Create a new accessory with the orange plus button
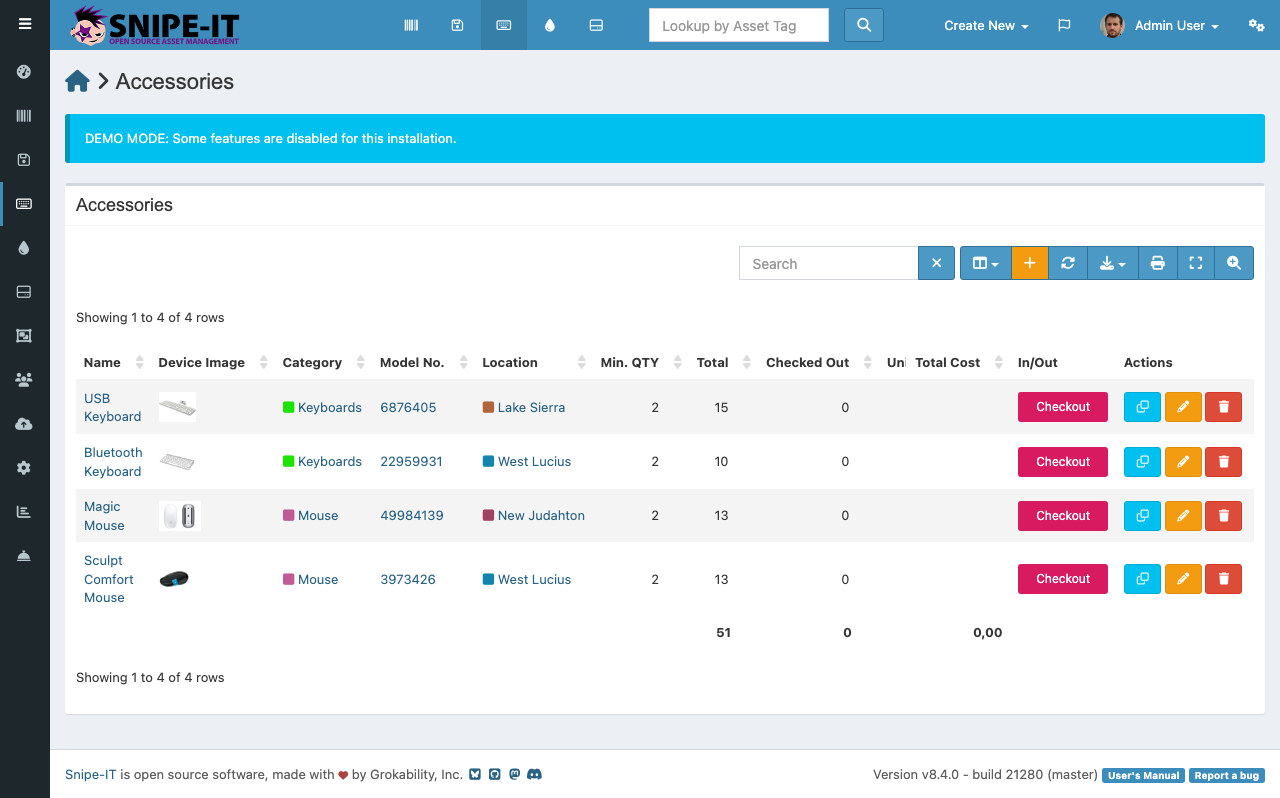Image resolution: width=1280 pixels, height=798 pixels. (1030, 263)
